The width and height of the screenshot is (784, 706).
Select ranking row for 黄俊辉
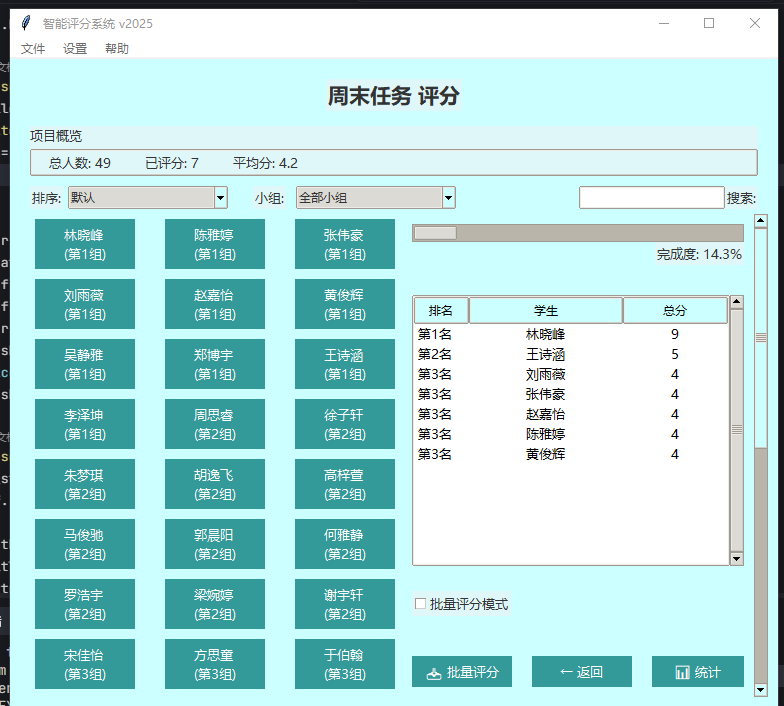pos(571,454)
